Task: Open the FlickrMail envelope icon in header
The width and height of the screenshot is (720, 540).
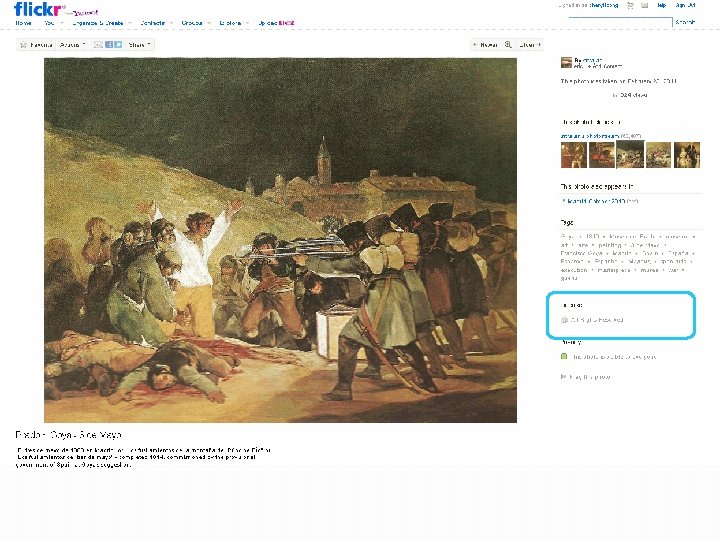Action: tap(645, 6)
